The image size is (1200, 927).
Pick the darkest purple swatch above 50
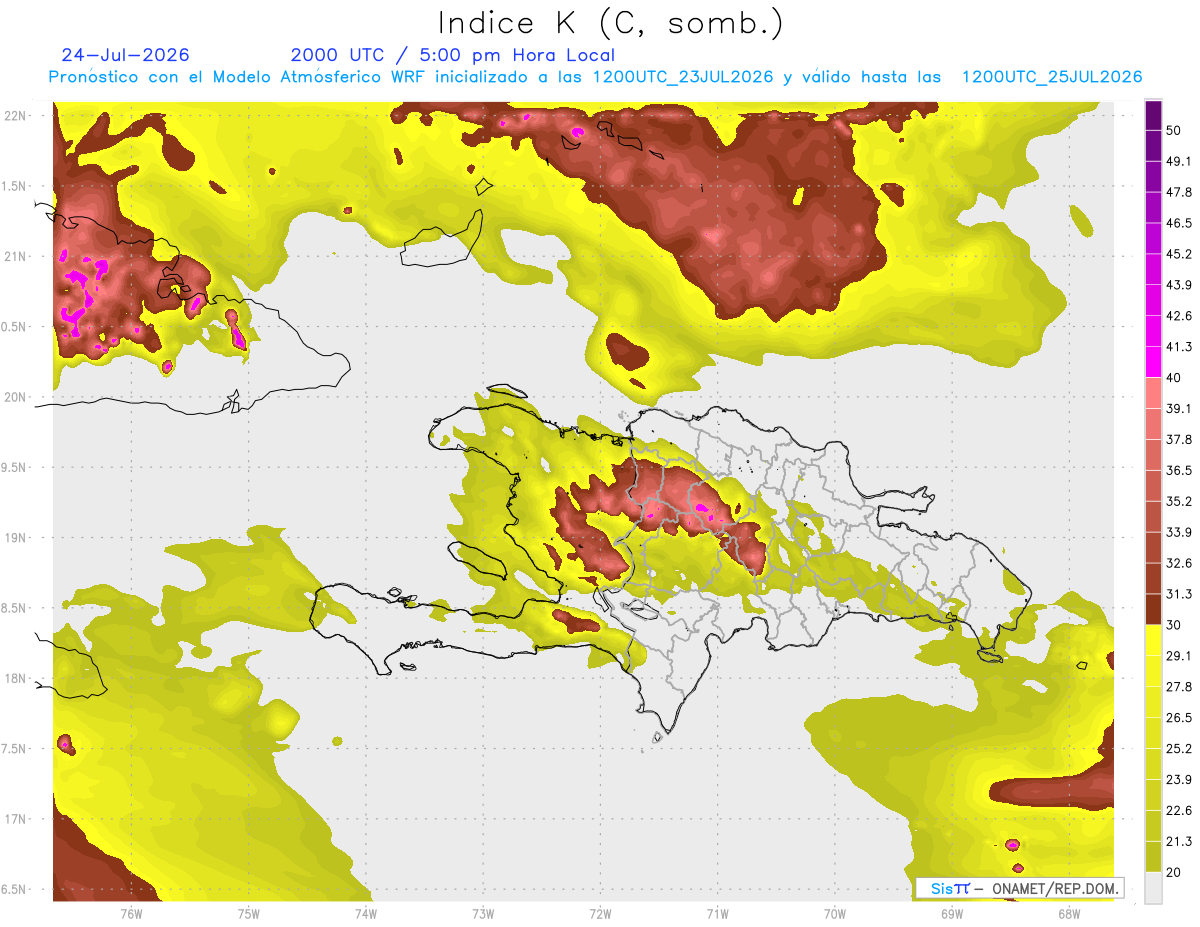(1153, 116)
